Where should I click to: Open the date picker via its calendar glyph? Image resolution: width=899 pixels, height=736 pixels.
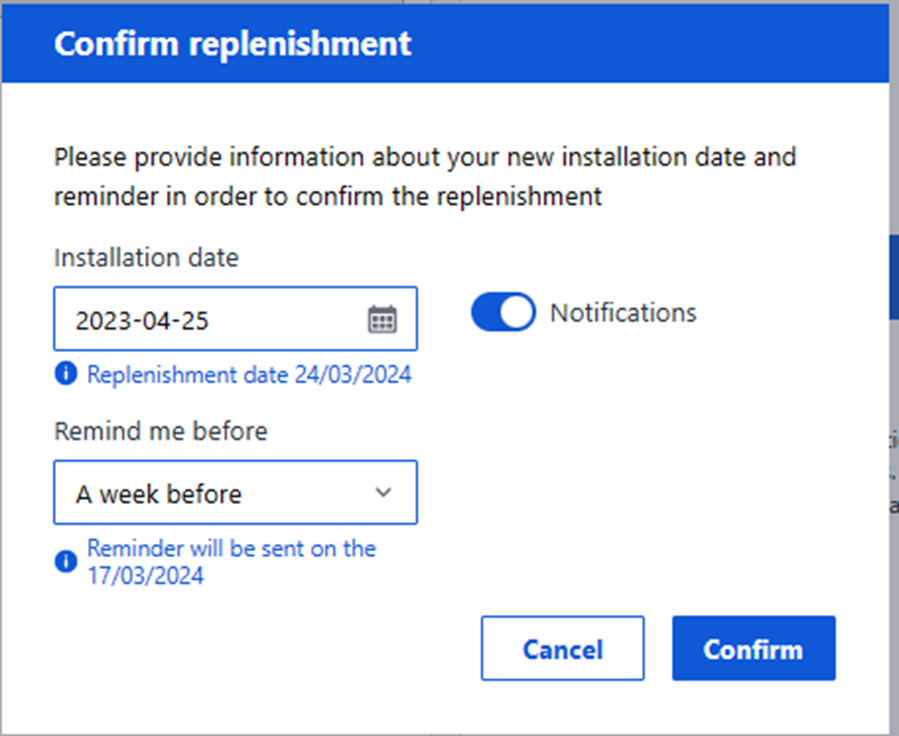click(384, 318)
